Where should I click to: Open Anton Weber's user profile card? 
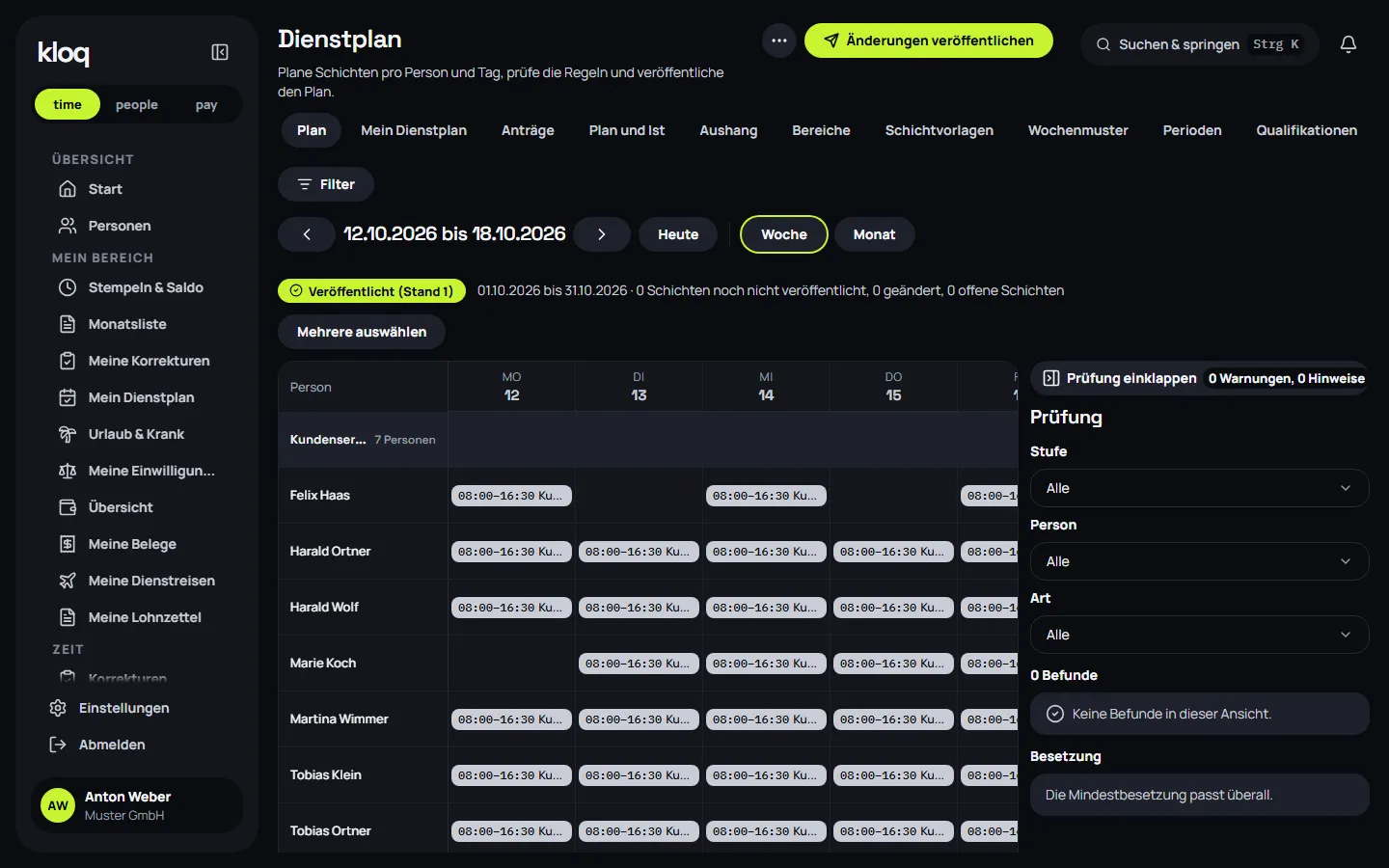[x=137, y=805]
